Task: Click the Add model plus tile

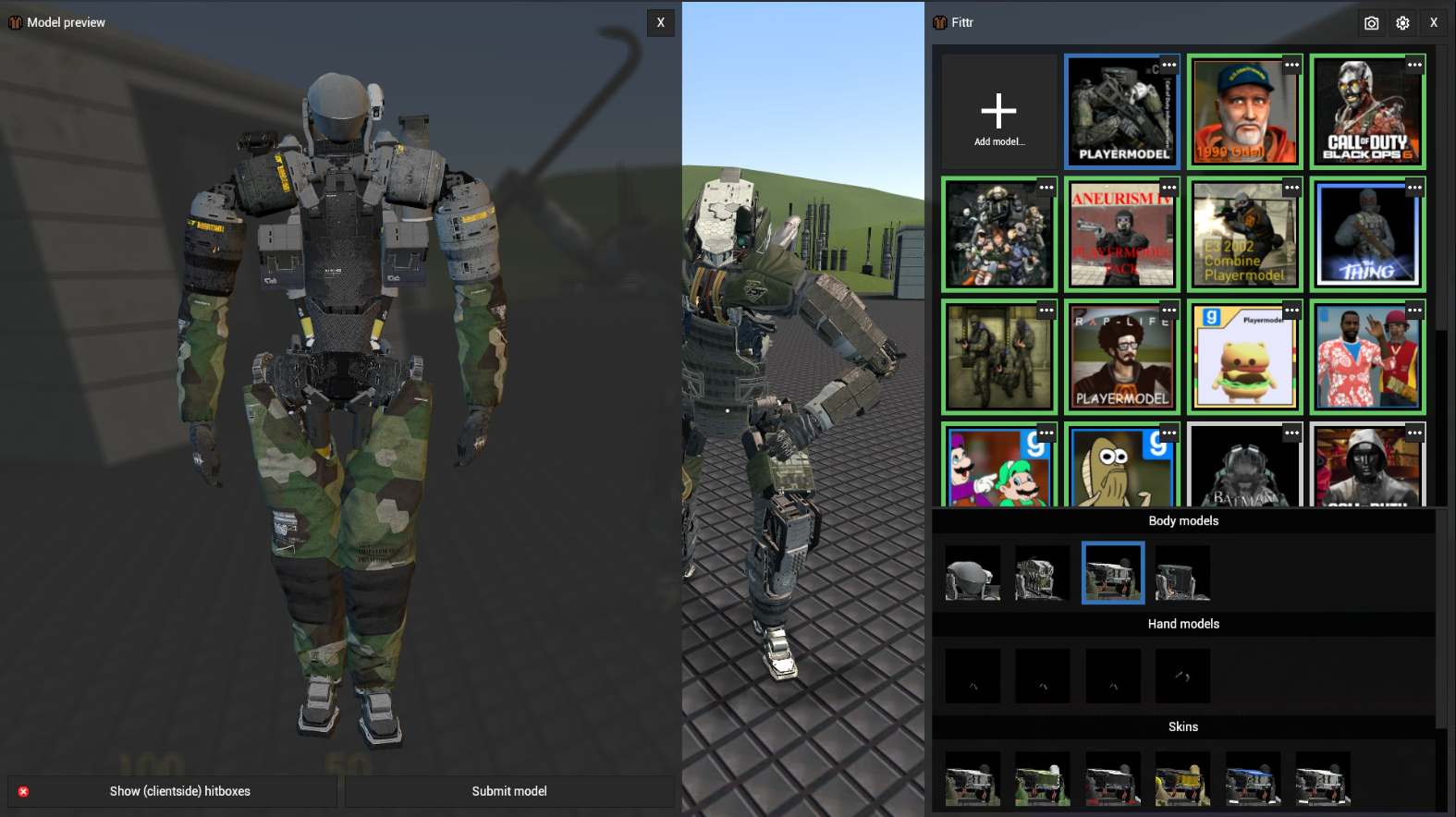Action: pyautogui.click(x=998, y=112)
